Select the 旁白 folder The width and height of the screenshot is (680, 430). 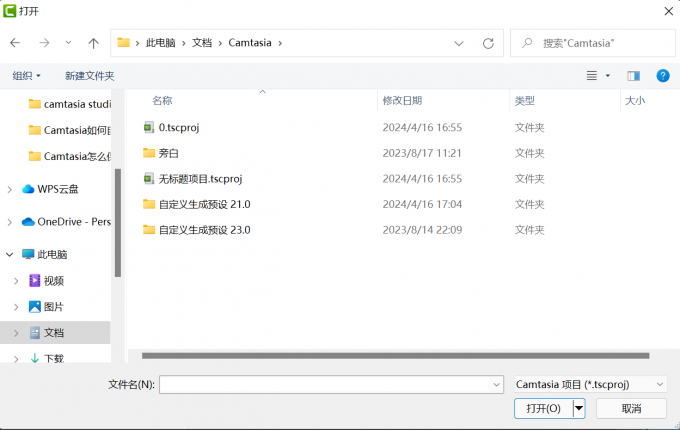[x=168, y=153]
